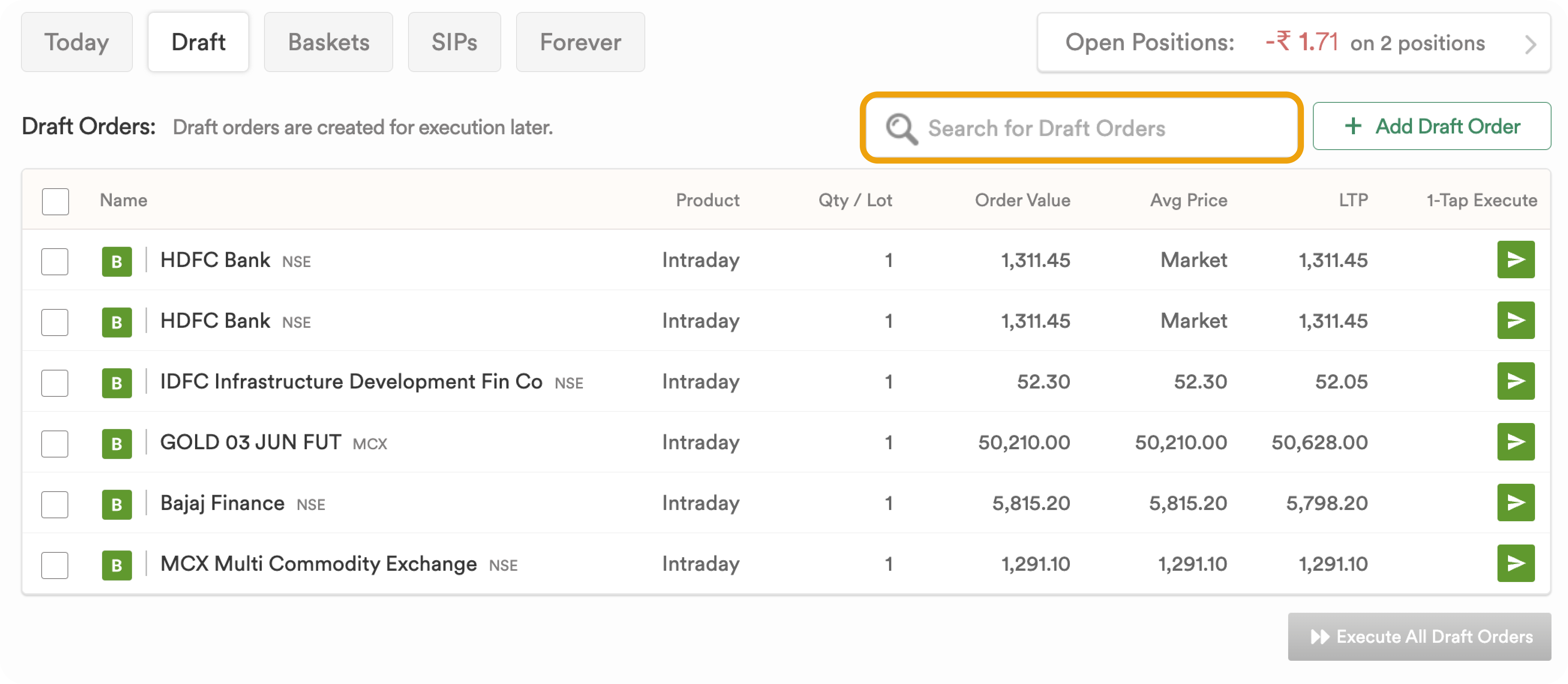This screenshot has width=1568, height=684.
Task: Click the Product column header
Action: pyautogui.click(x=708, y=200)
